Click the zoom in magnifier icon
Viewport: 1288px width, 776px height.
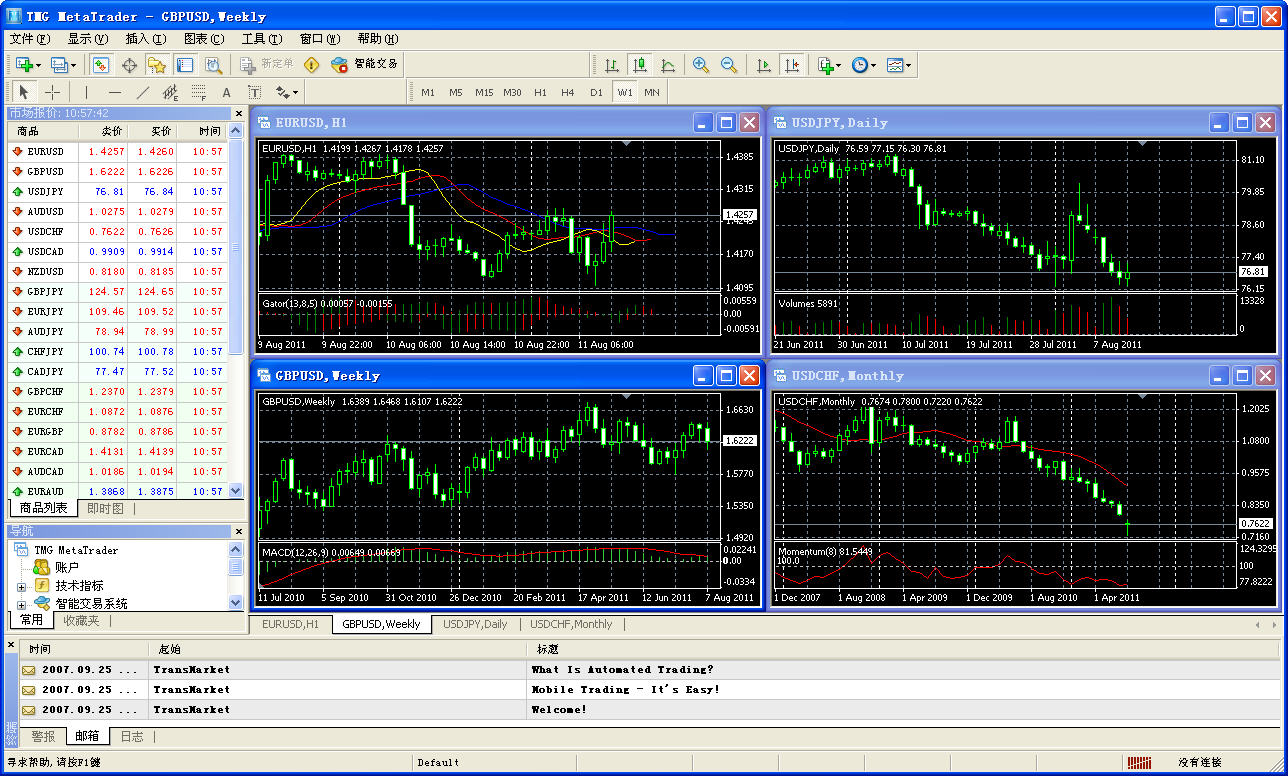click(x=701, y=65)
